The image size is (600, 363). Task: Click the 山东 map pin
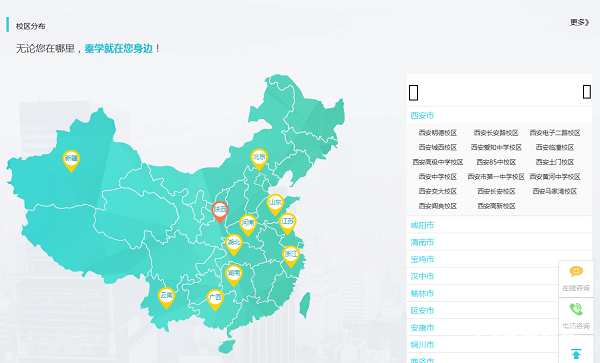pyautogui.click(x=275, y=204)
